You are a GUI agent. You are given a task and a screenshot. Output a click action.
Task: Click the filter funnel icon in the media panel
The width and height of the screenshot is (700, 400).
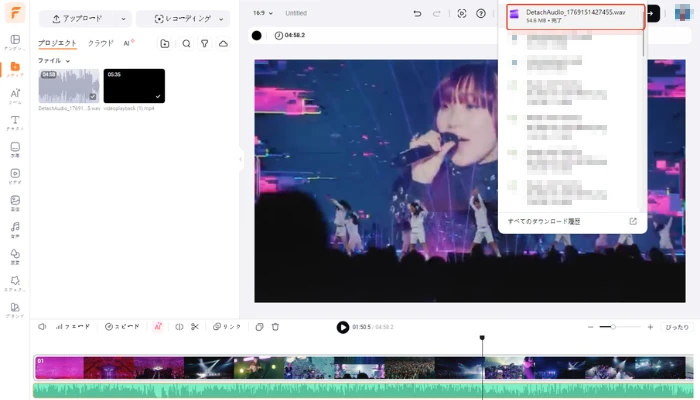tap(204, 43)
